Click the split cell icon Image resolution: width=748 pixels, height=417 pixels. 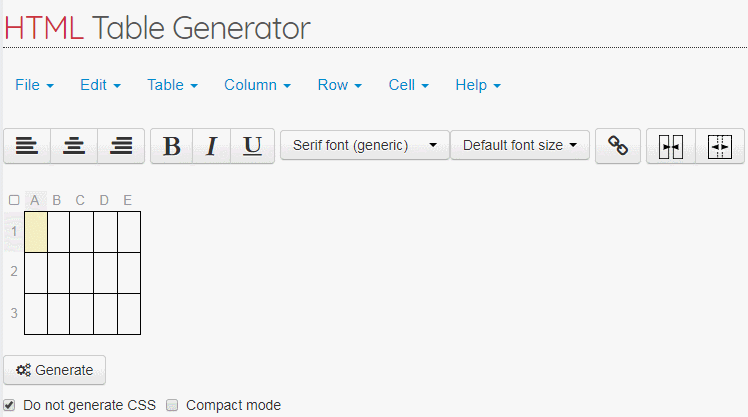pyautogui.click(x=720, y=146)
